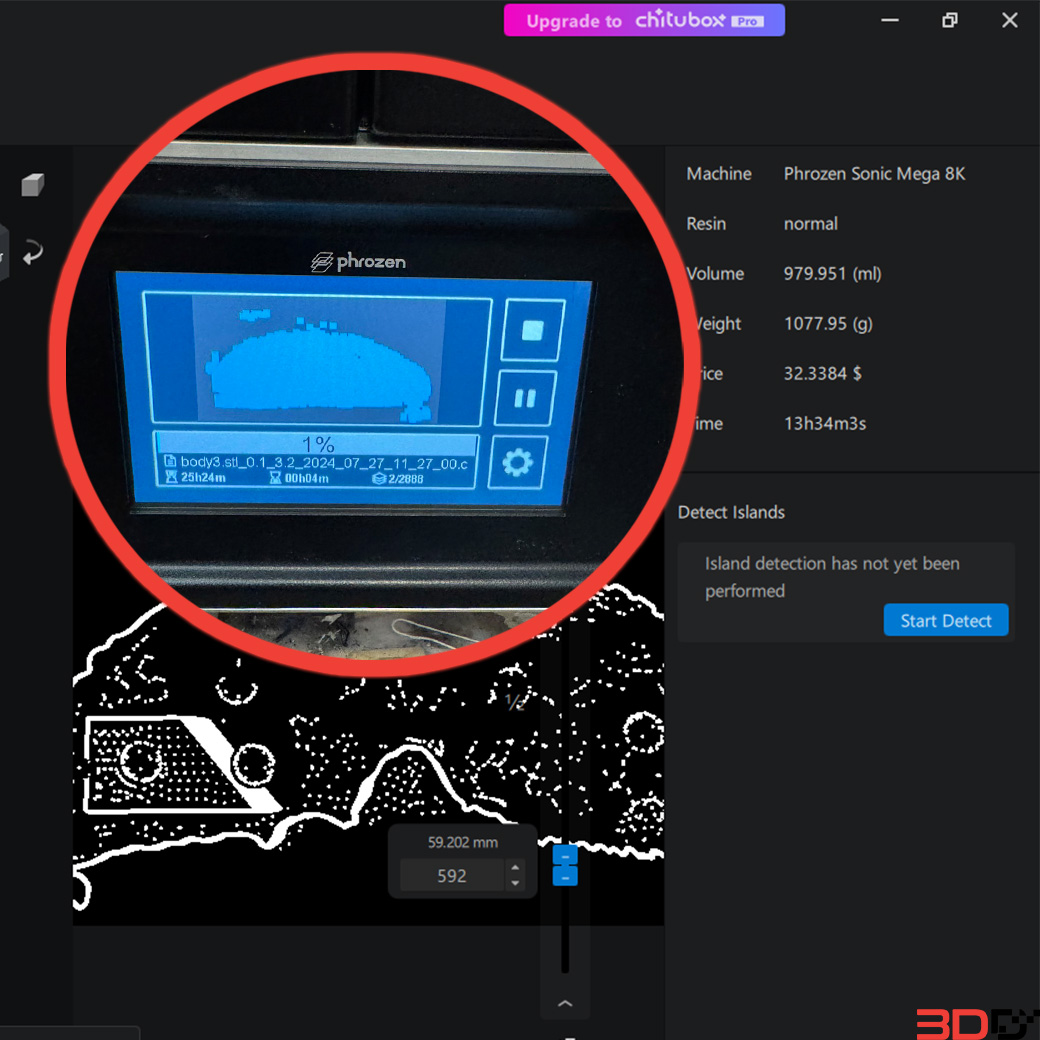Select the weight value 1077.95 (g)
The width and height of the screenshot is (1040, 1040).
[x=828, y=324]
